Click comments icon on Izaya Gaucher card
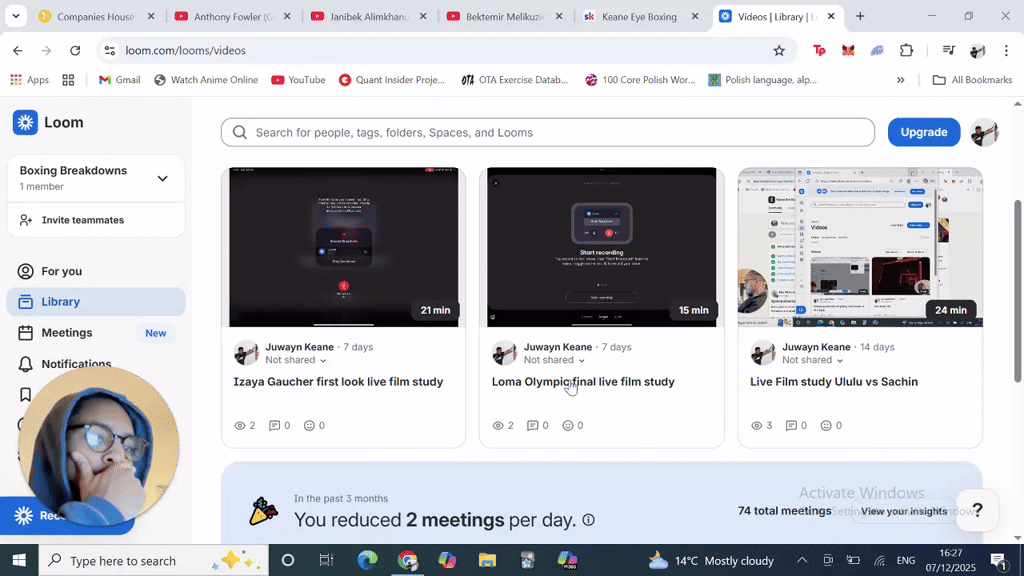The width and height of the screenshot is (1024, 576). click(x=274, y=425)
